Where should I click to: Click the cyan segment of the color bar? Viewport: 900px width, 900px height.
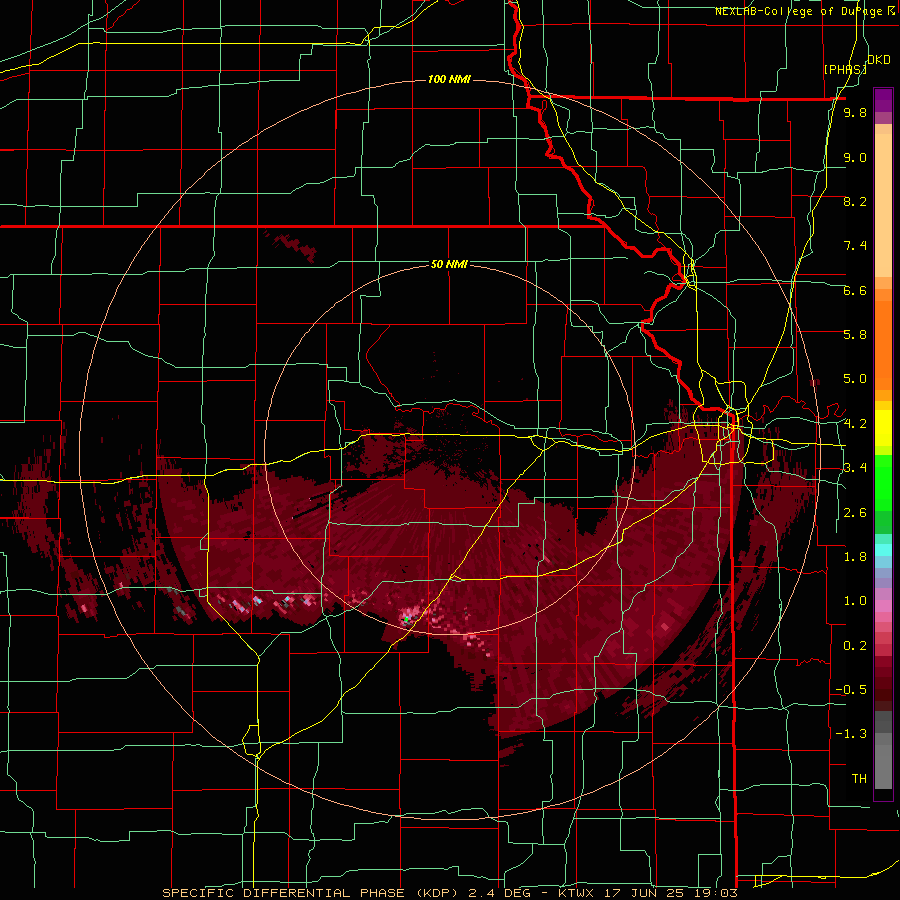[883, 549]
